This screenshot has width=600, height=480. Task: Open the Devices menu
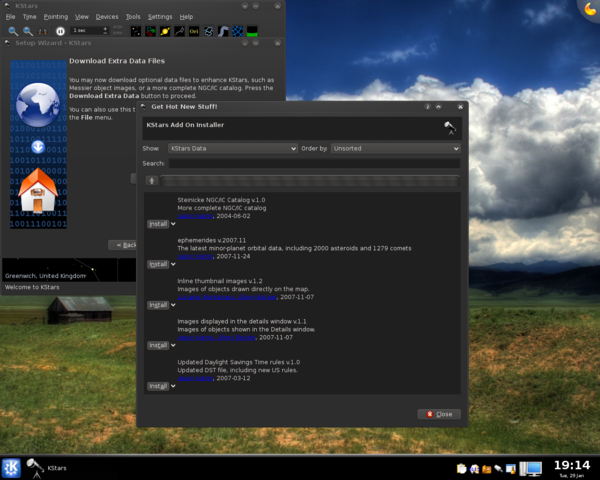(107, 17)
